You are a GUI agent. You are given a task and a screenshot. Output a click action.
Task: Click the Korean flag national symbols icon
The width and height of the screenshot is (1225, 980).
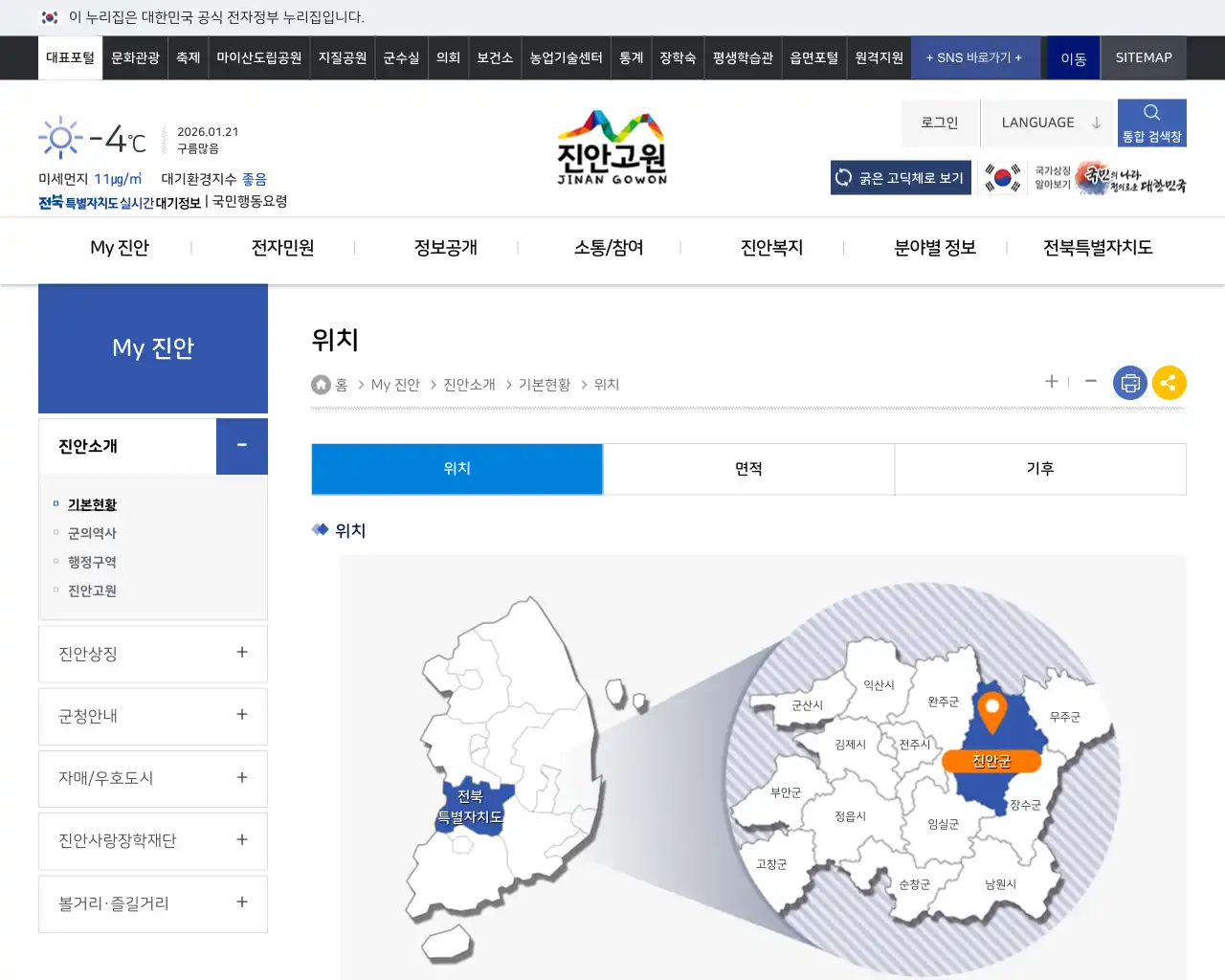[1002, 177]
